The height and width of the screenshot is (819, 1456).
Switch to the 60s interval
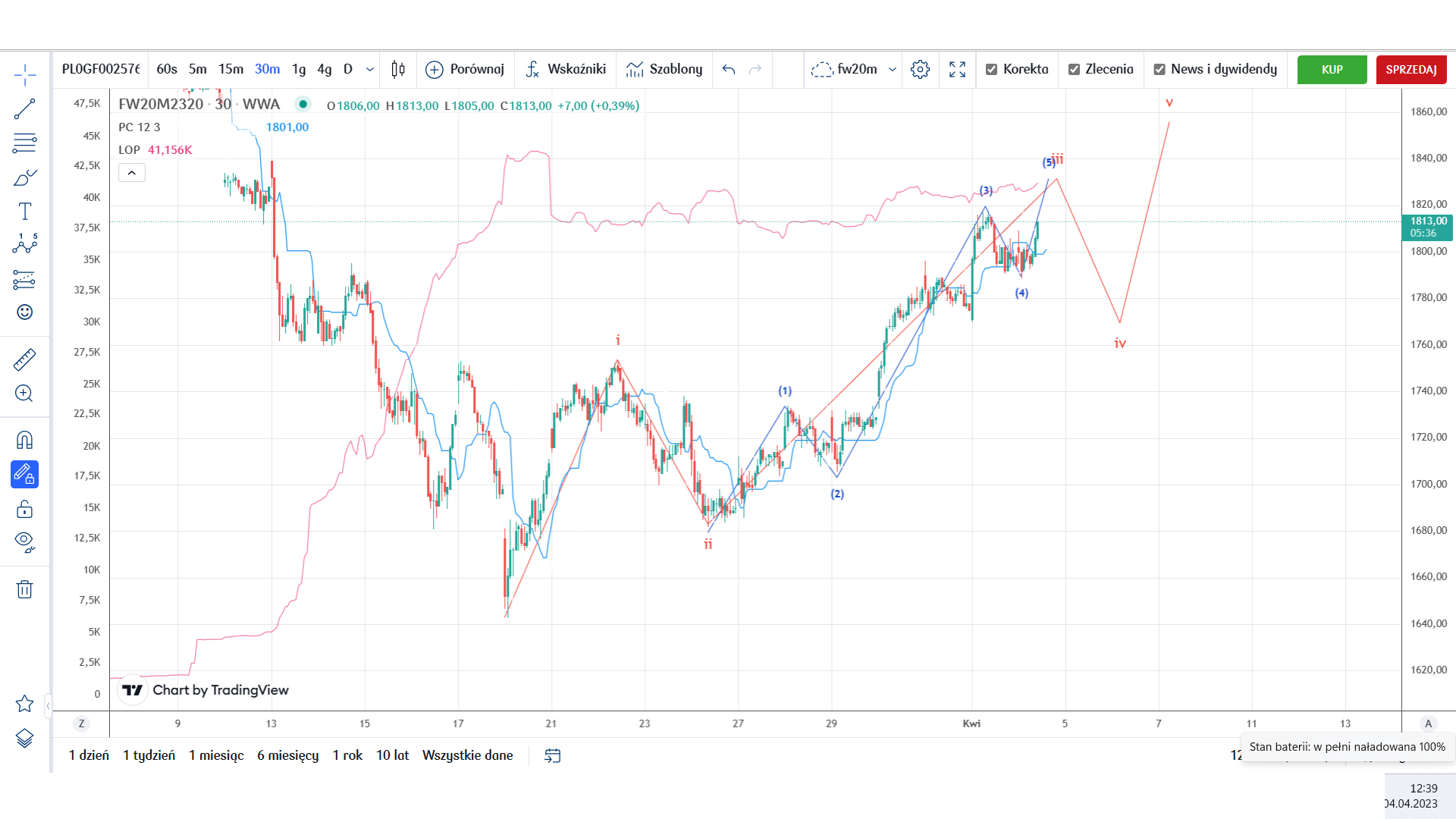click(x=167, y=69)
